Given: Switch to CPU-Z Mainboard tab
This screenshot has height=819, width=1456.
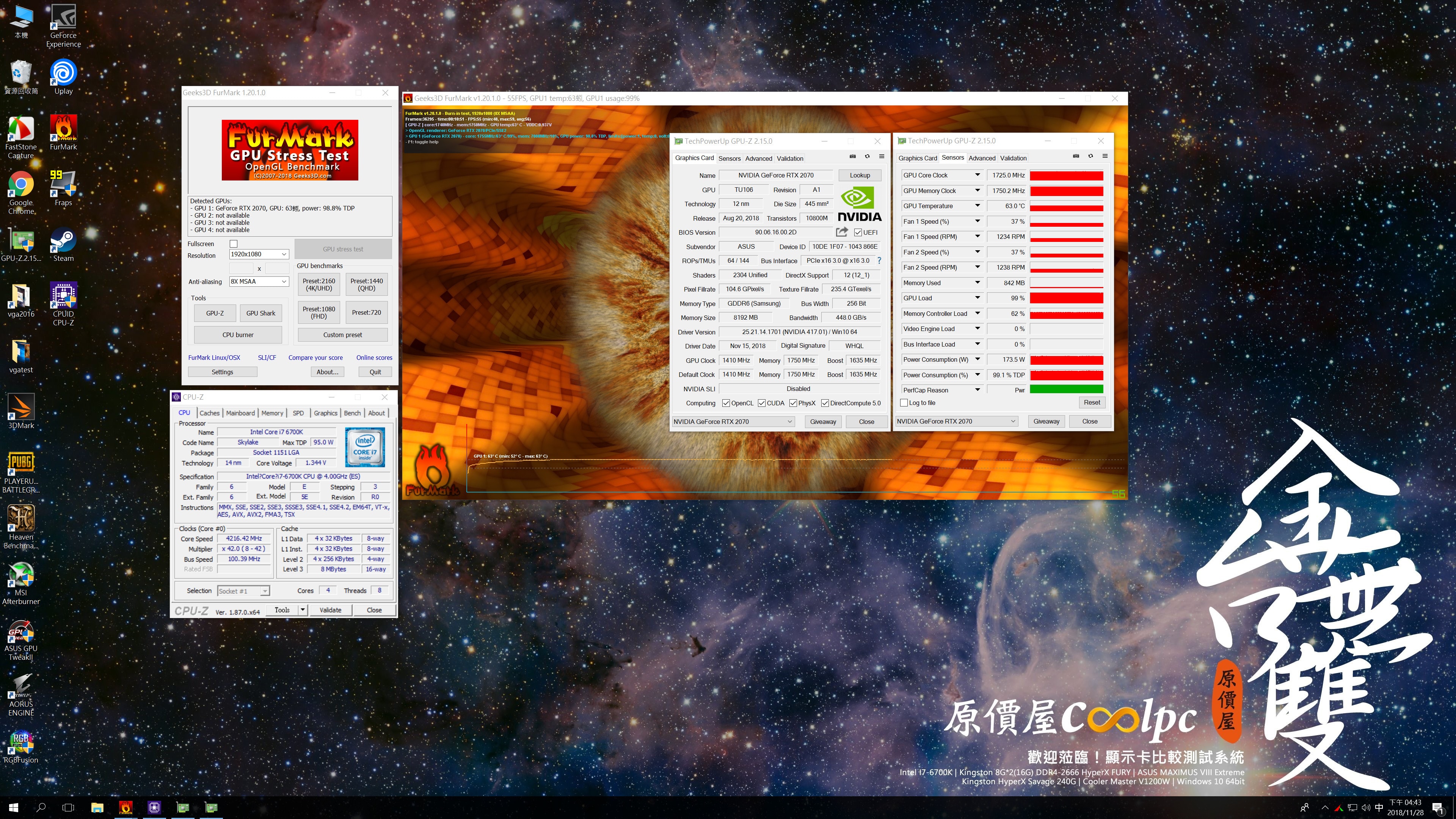Looking at the screenshot, I should coord(240,413).
